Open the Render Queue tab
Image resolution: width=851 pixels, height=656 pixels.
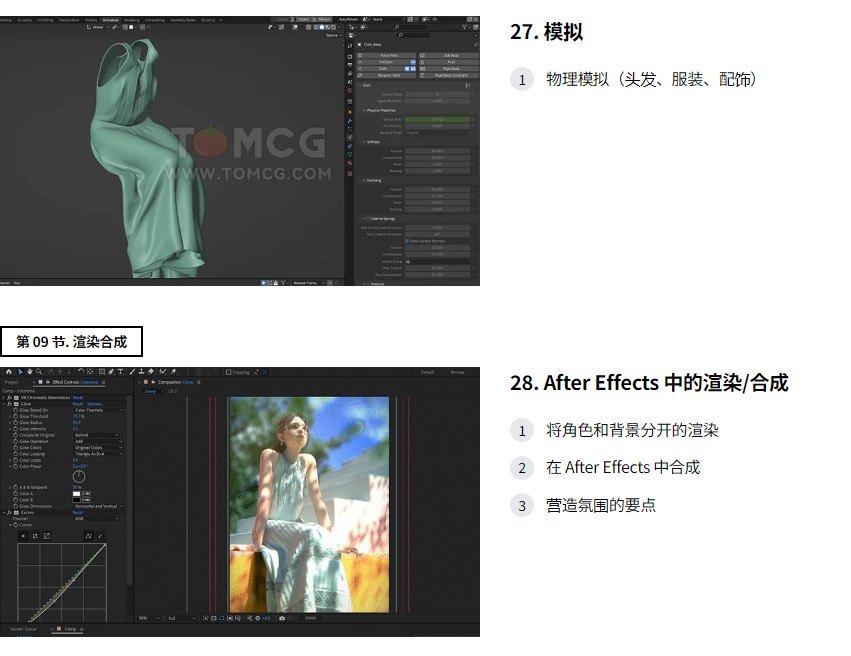tap(23, 629)
